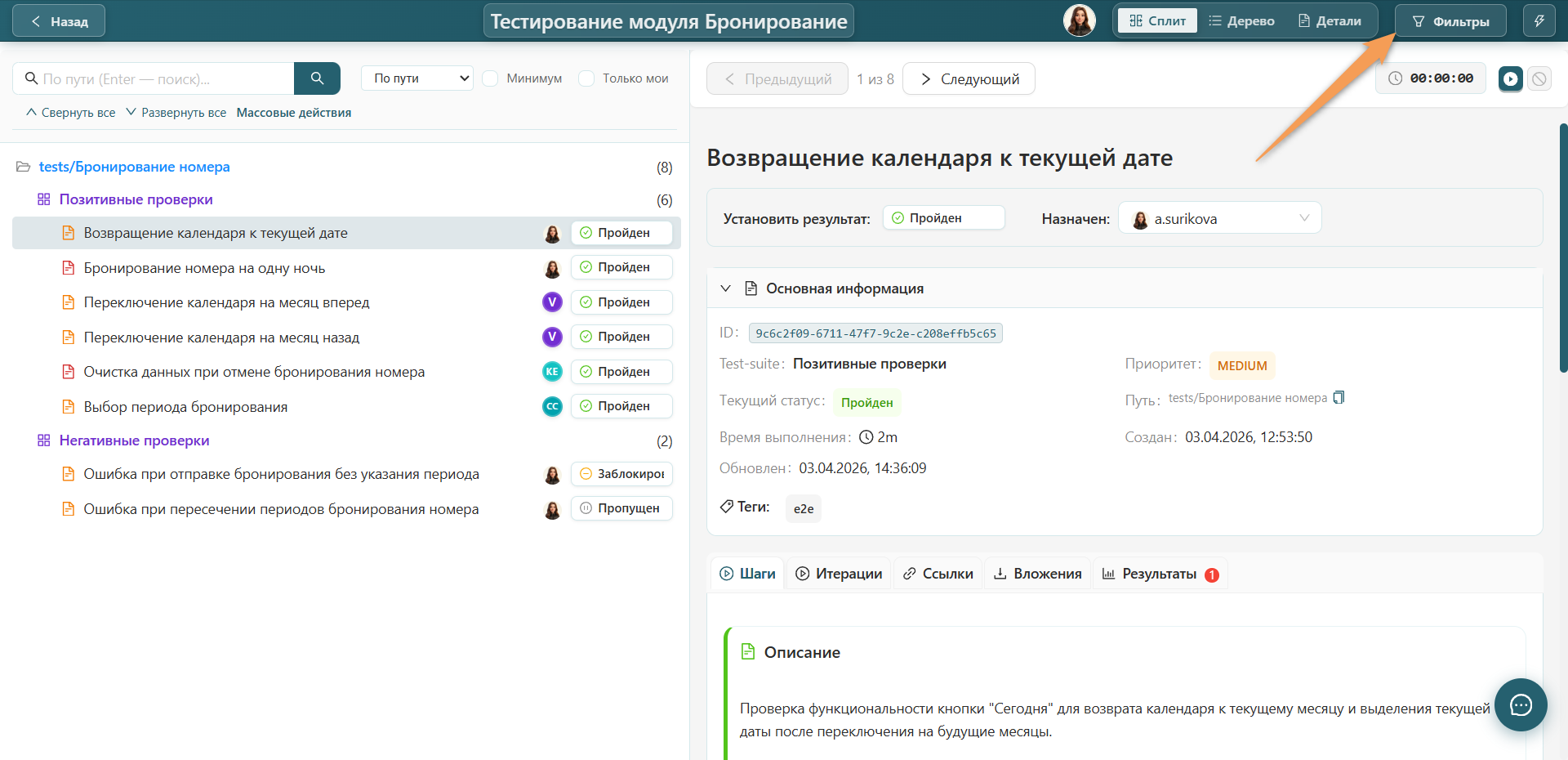Click the Описание section document icon
This screenshot has height=760, width=1568.
[x=747, y=651]
